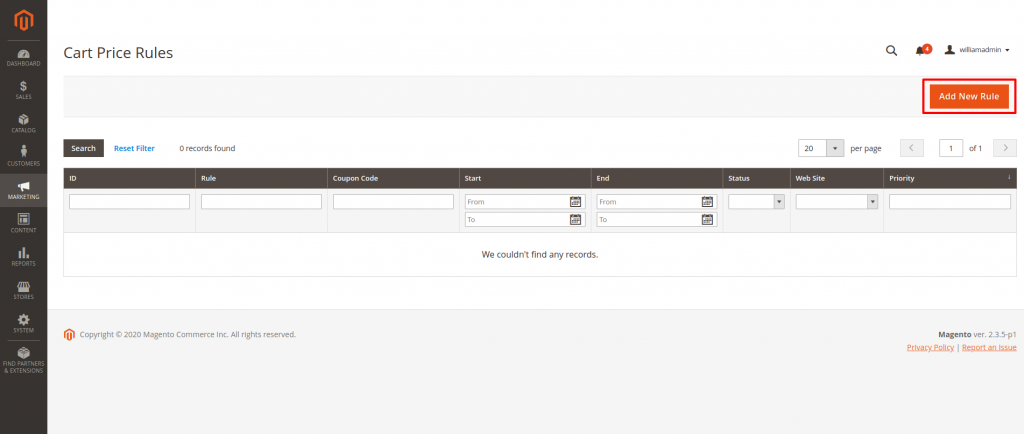This screenshot has width=1024, height=434.
Task: Open the Sales menu icon
Action: [x=23, y=90]
